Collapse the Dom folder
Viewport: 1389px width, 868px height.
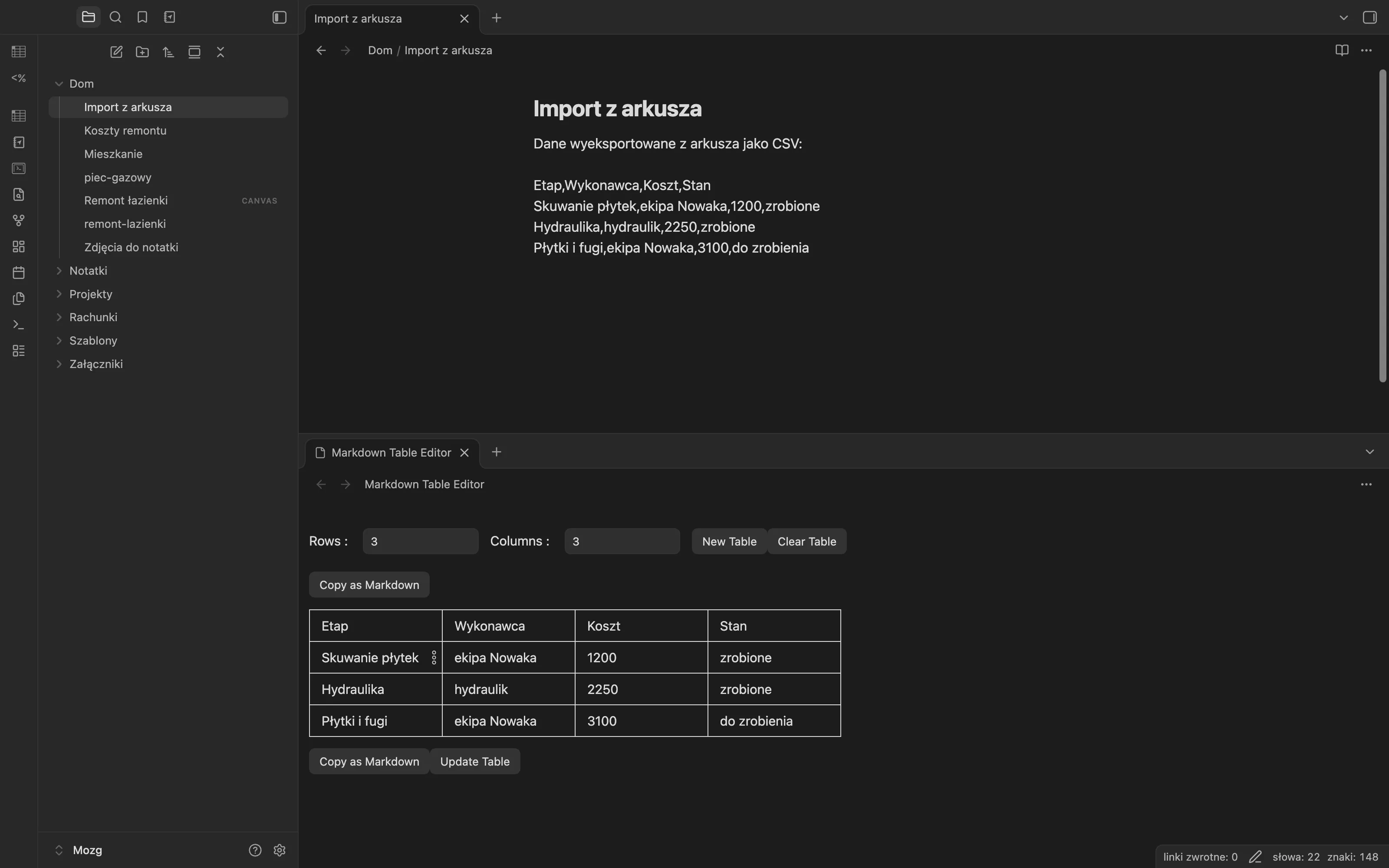coord(59,84)
